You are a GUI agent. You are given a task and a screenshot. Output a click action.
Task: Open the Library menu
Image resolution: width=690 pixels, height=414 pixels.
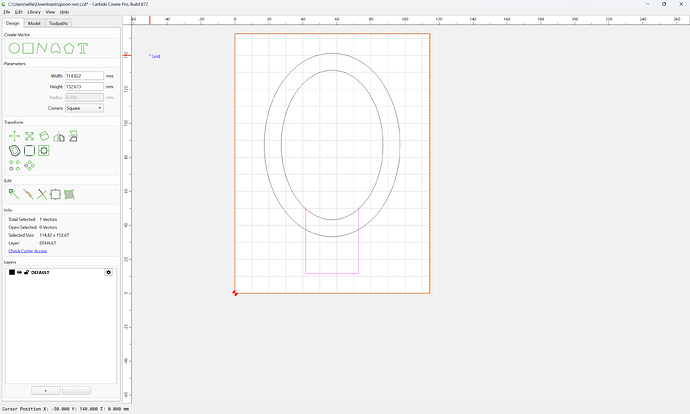point(34,12)
